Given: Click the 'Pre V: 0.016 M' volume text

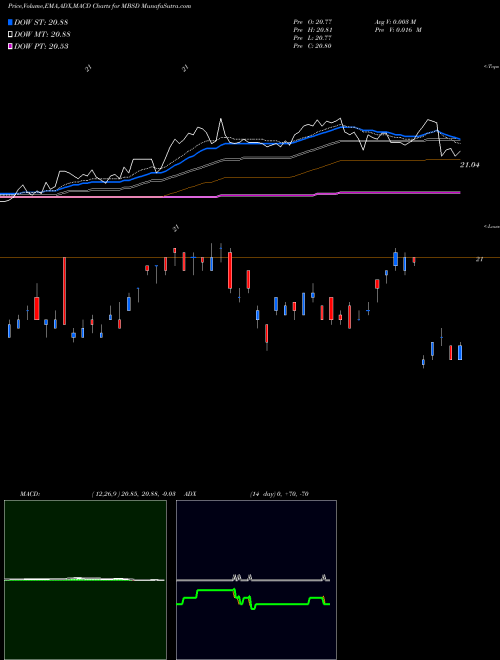Looking at the screenshot, I should [397, 29].
